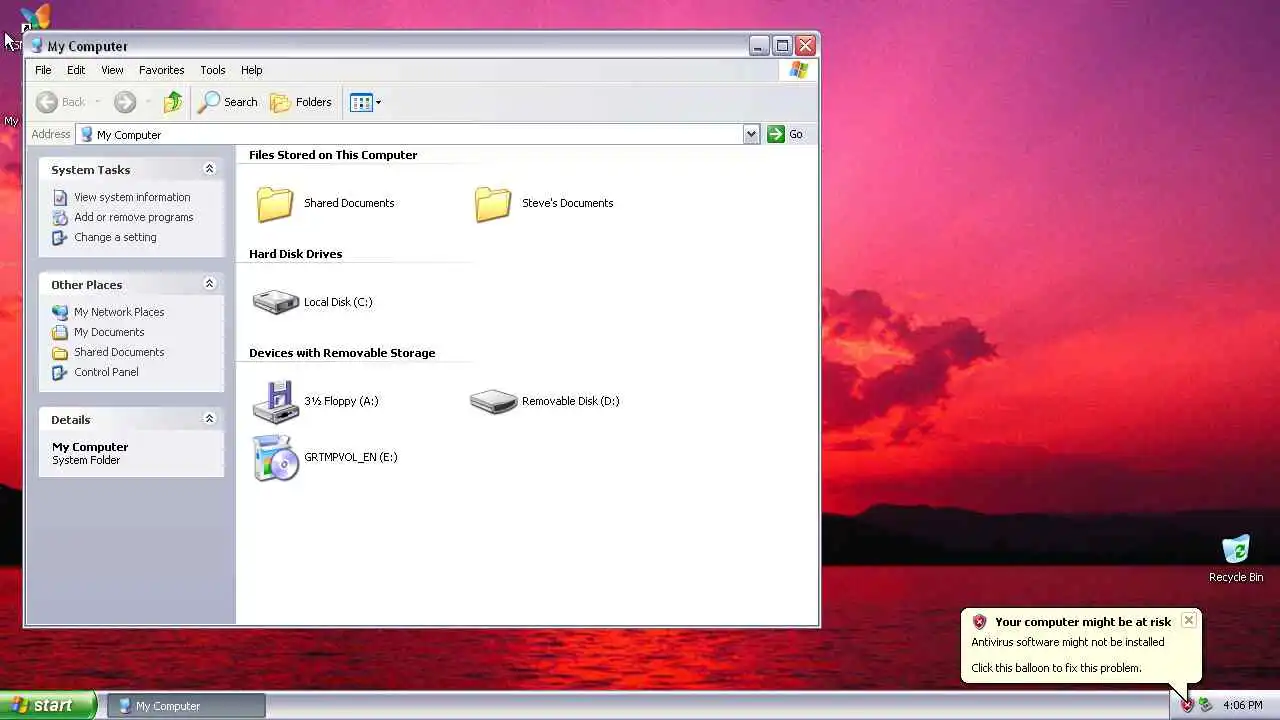Open My Documents in Other Places

tap(109, 332)
